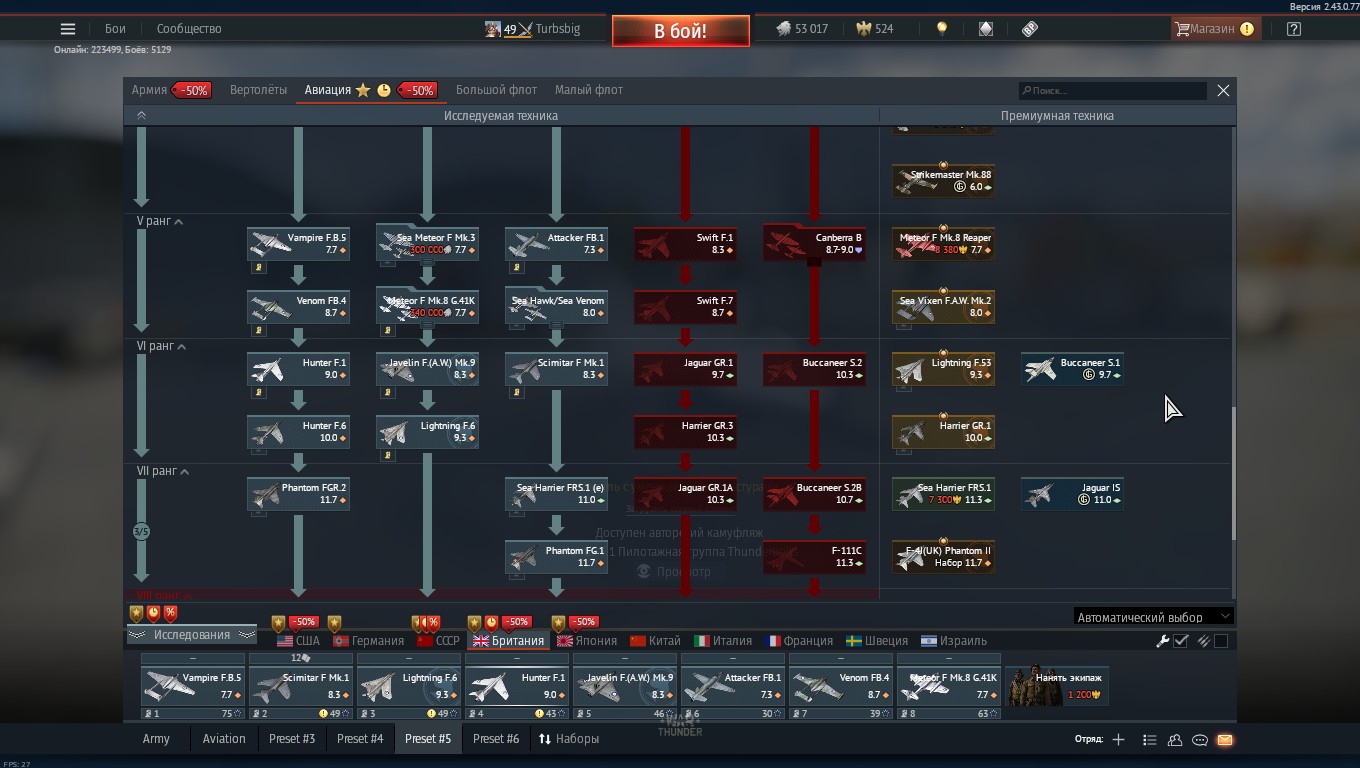Close the research tree window
The width and height of the screenshot is (1360, 768).
click(1223, 90)
